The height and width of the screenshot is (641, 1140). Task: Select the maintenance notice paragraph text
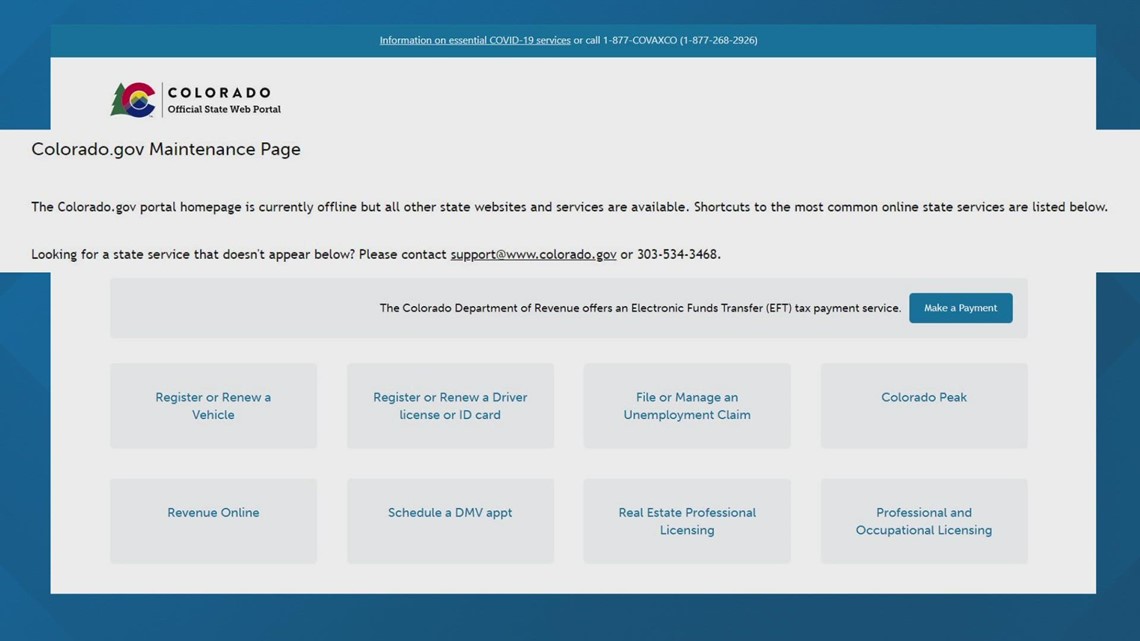pos(569,207)
